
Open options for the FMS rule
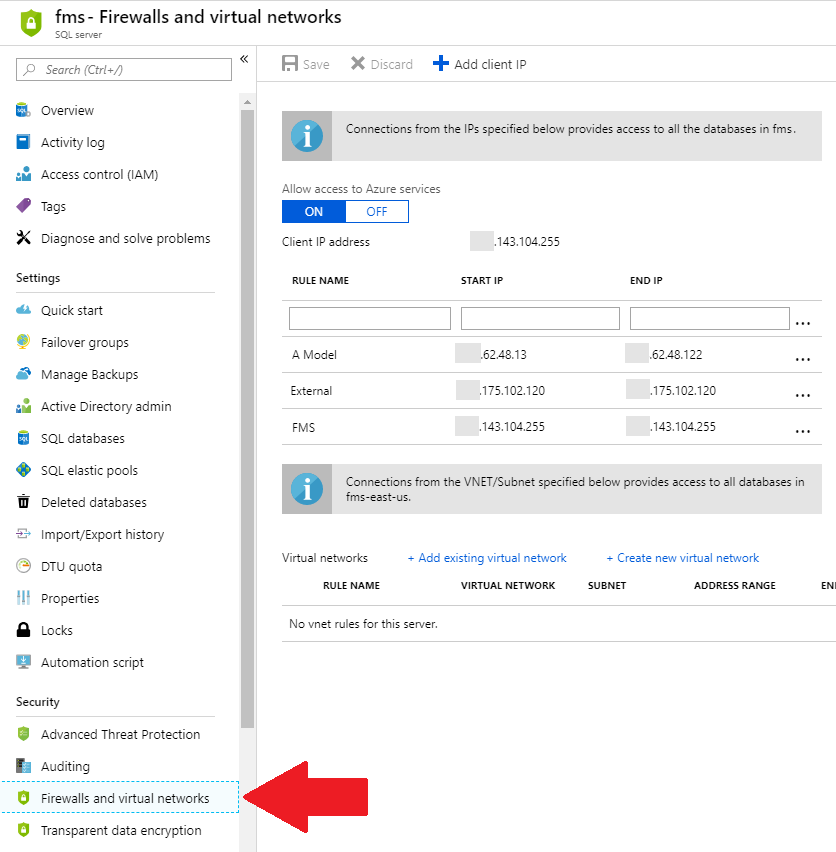coord(803,431)
